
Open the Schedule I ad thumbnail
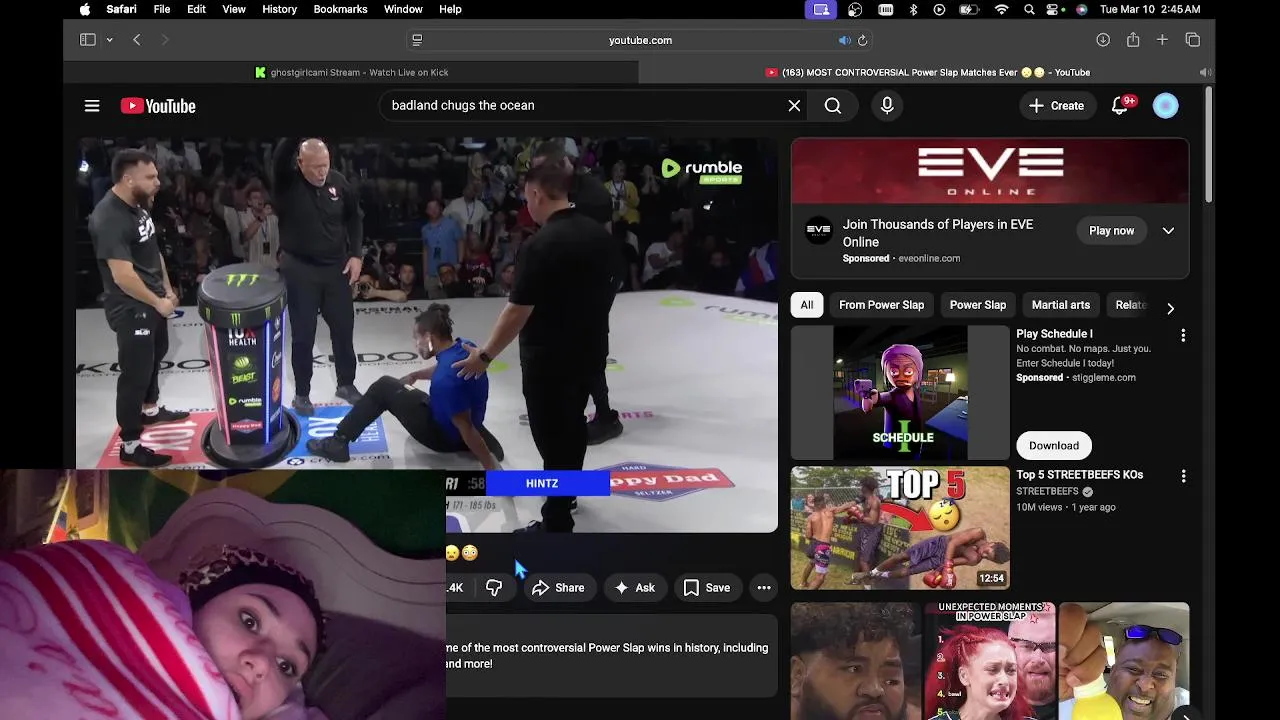[900, 392]
